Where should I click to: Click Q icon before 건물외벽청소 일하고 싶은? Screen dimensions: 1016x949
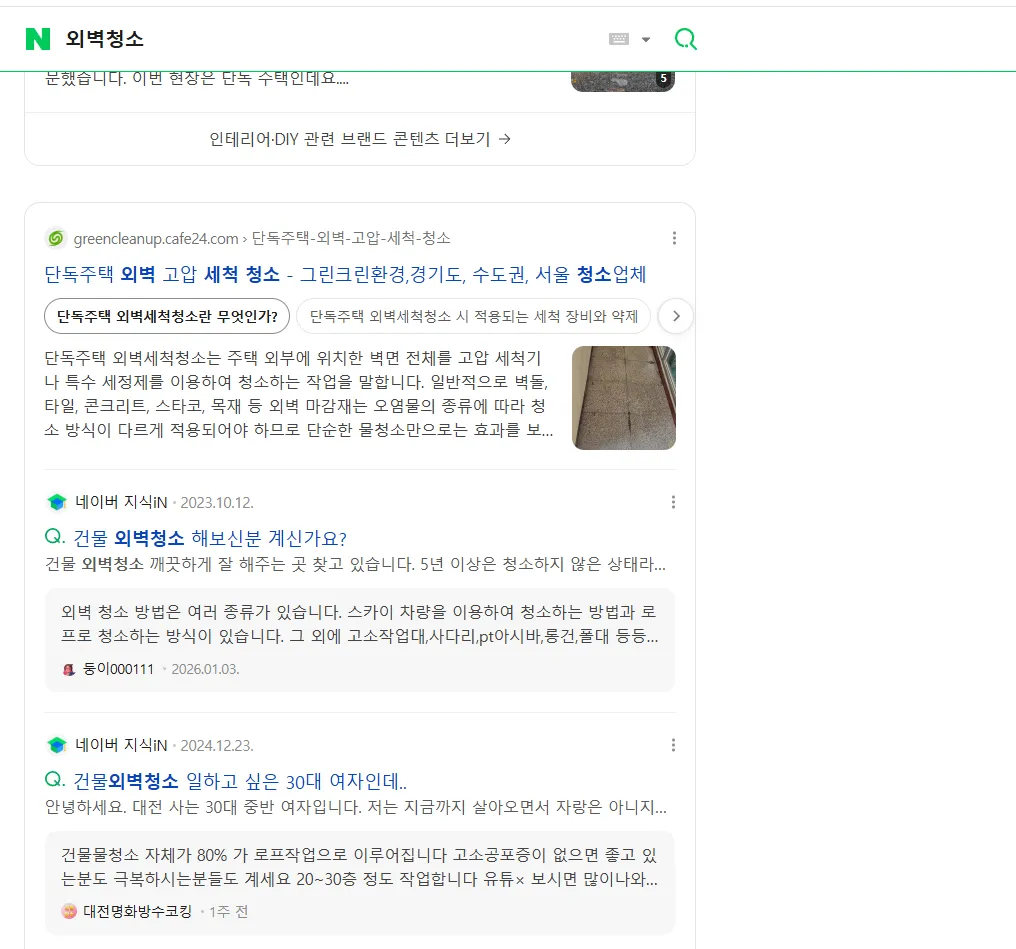55,779
